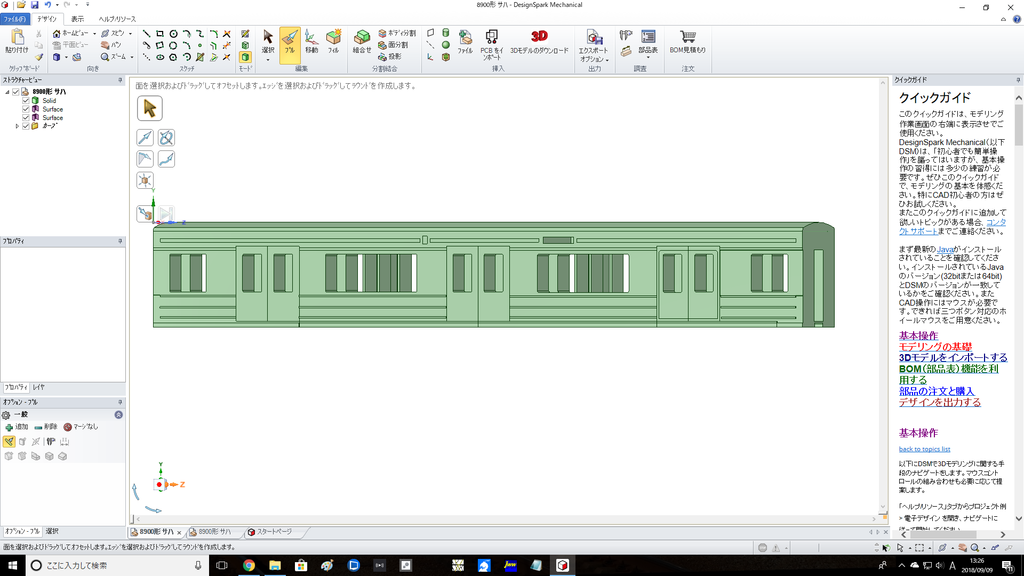The width and height of the screenshot is (1024, 576).
Task: Click the back to topics list link
Action: [924, 449]
